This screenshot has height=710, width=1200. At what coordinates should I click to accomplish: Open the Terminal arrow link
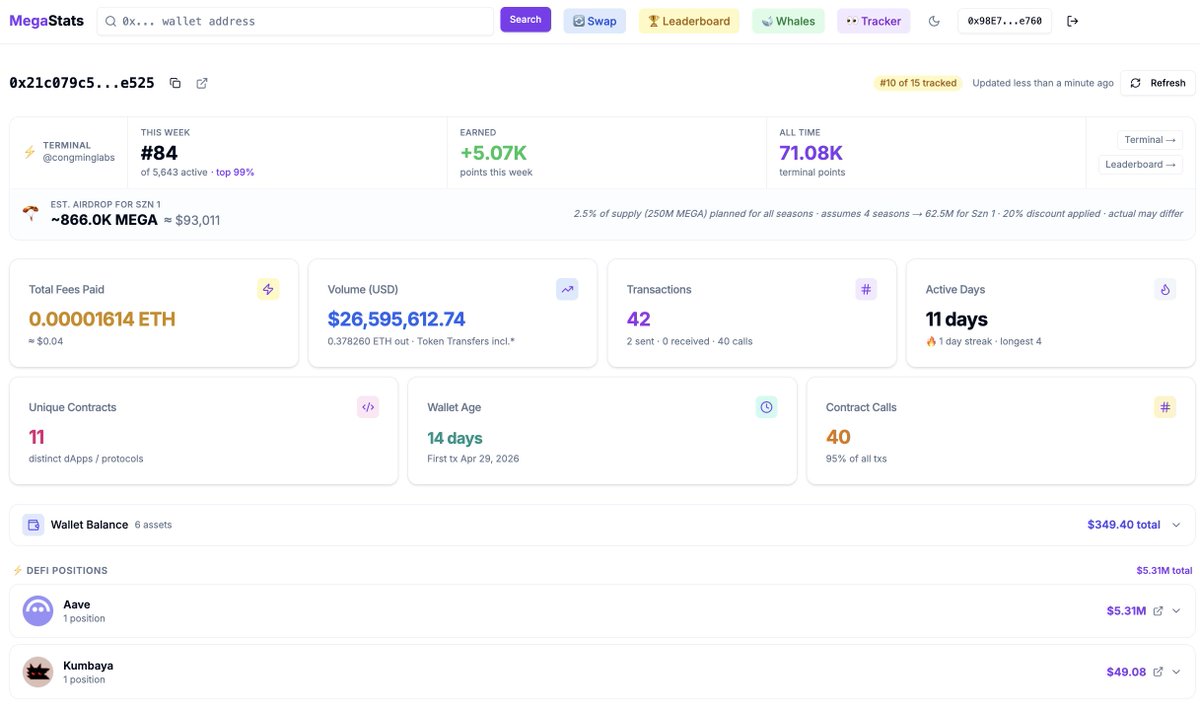(1150, 140)
